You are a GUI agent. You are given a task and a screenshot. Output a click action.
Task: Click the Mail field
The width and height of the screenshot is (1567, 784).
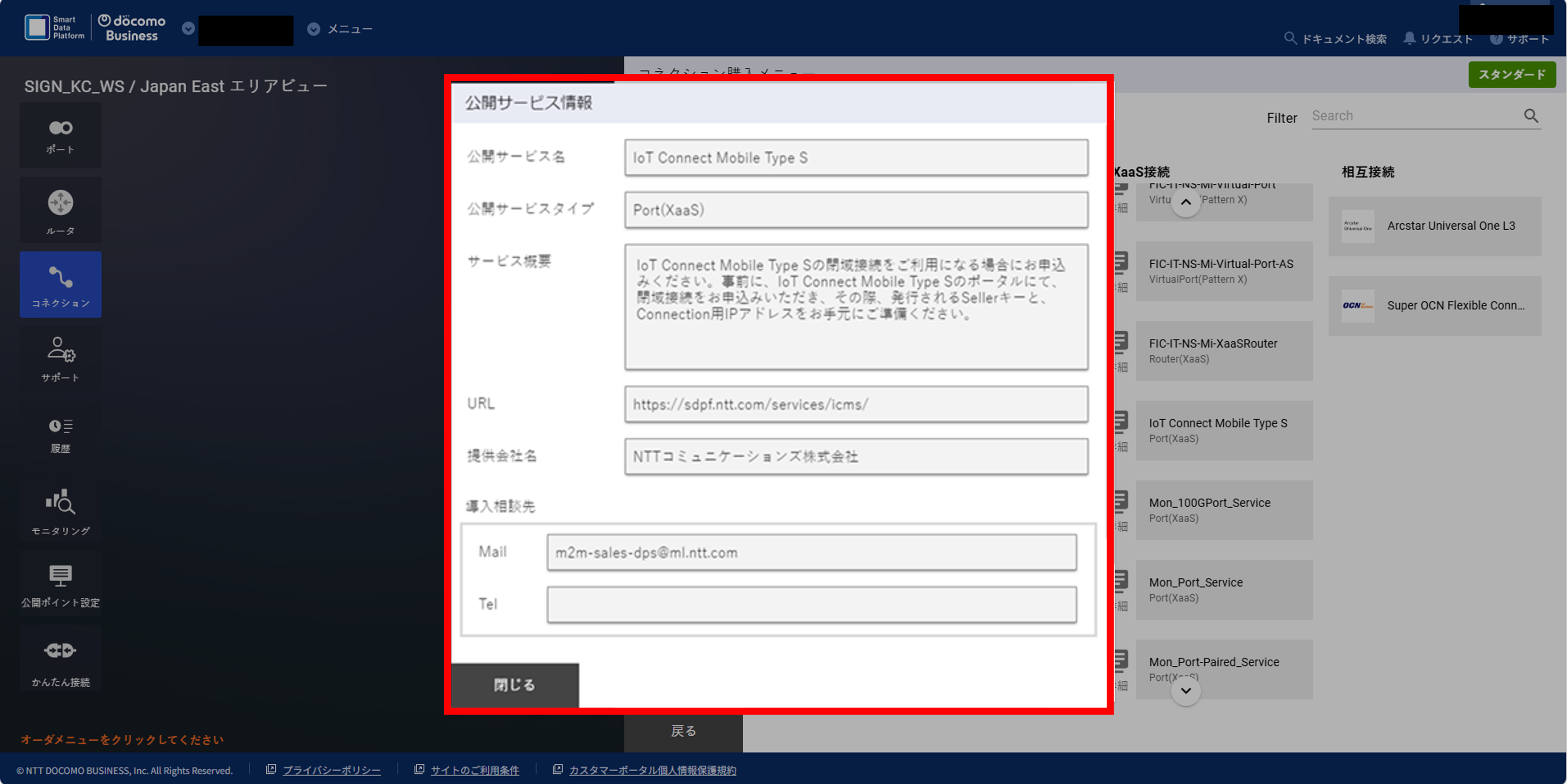(x=812, y=553)
